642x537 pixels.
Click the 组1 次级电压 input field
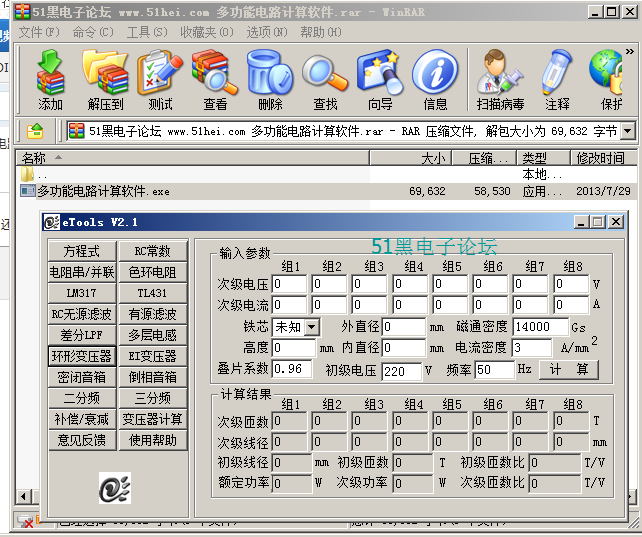289,284
